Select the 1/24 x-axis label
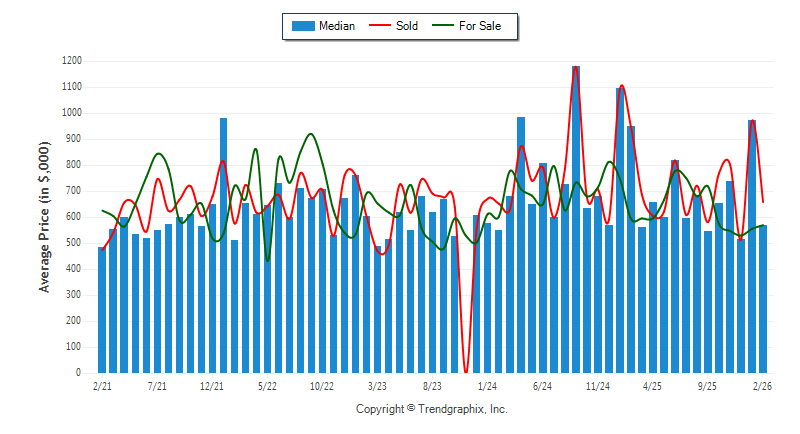The width and height of the screenshot is (800, 434). [487, 385]
